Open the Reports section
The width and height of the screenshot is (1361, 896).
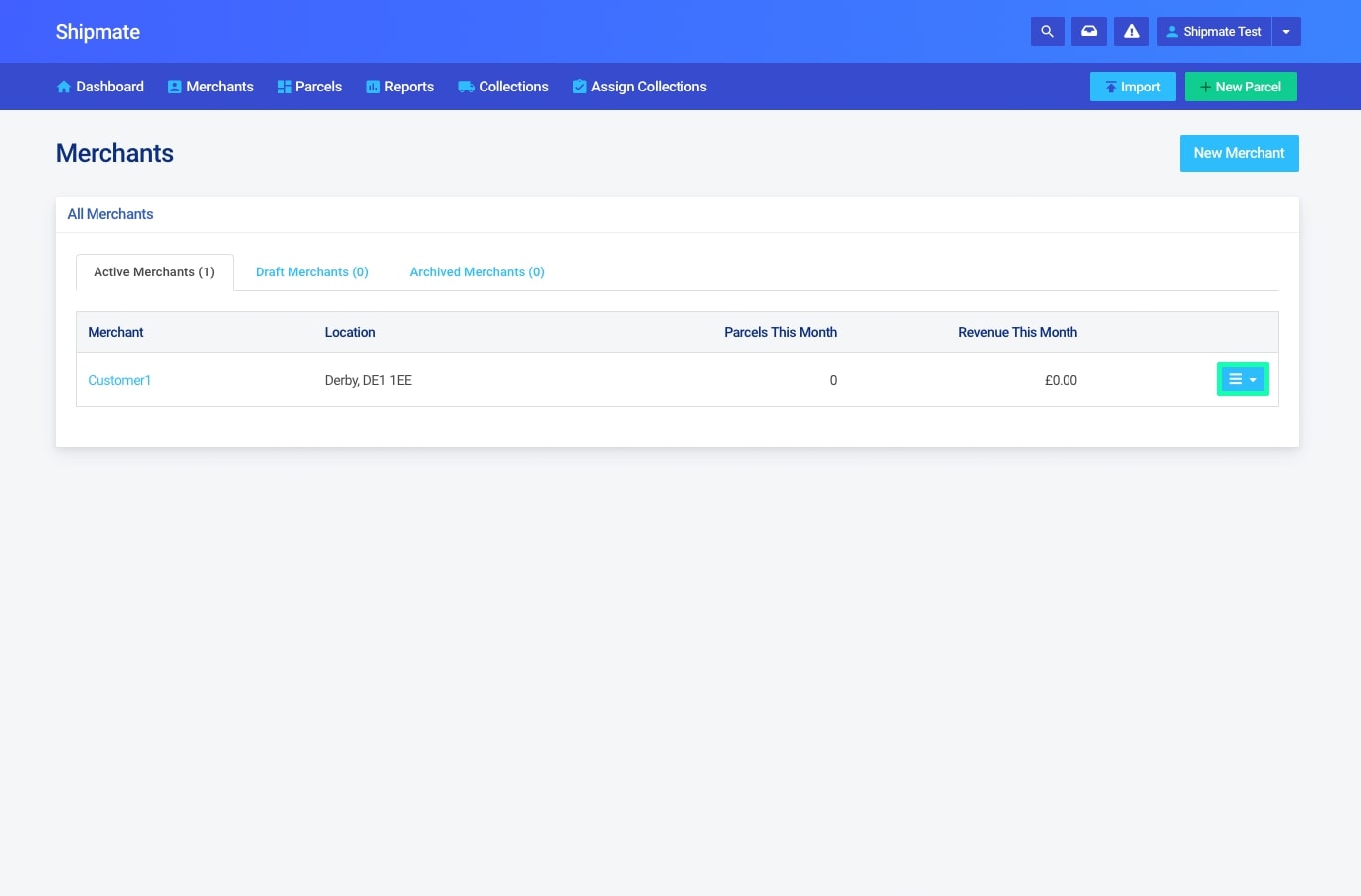click(x=400, y=87)
